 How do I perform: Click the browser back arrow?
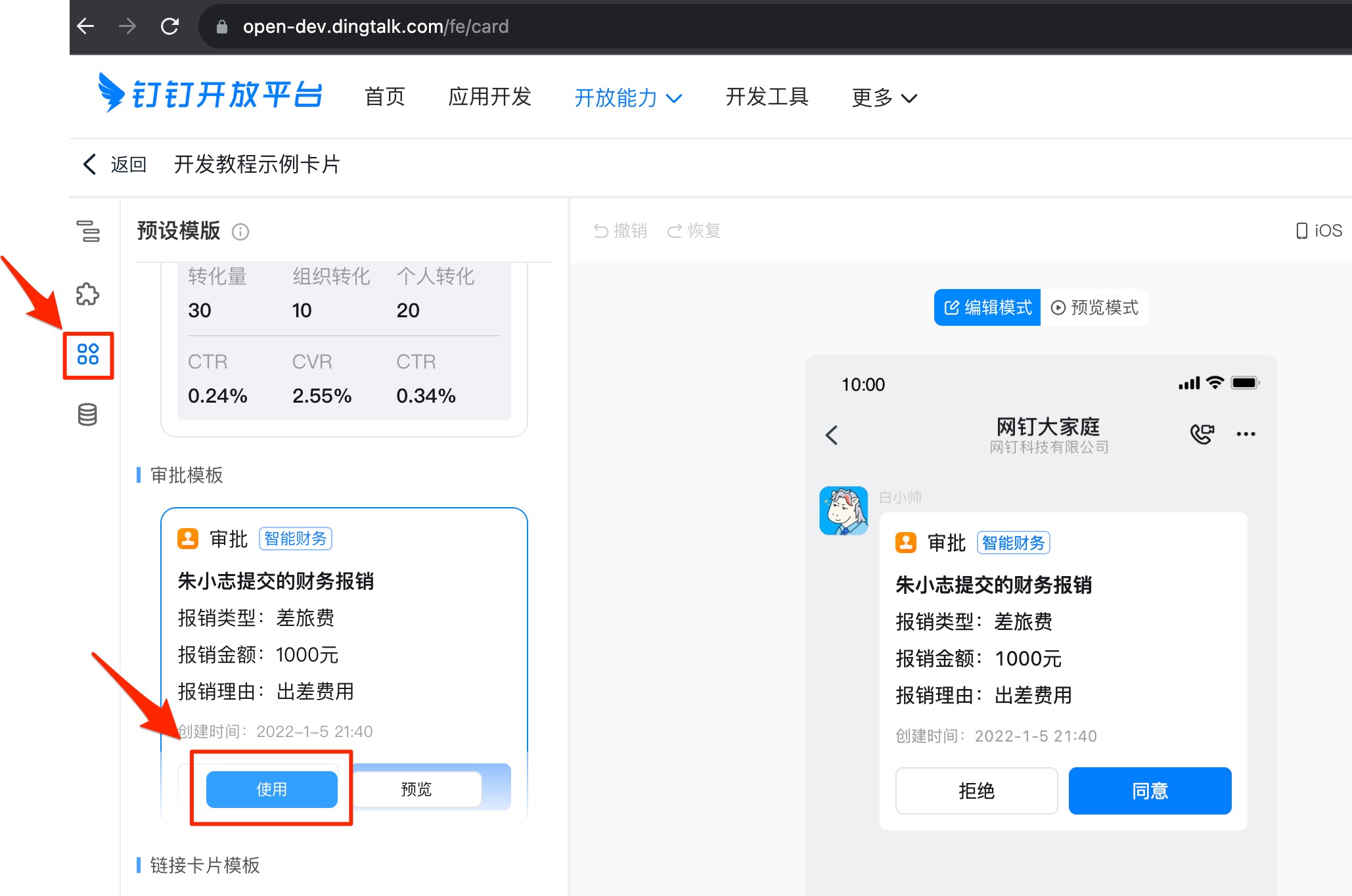[x=86, y=26]
